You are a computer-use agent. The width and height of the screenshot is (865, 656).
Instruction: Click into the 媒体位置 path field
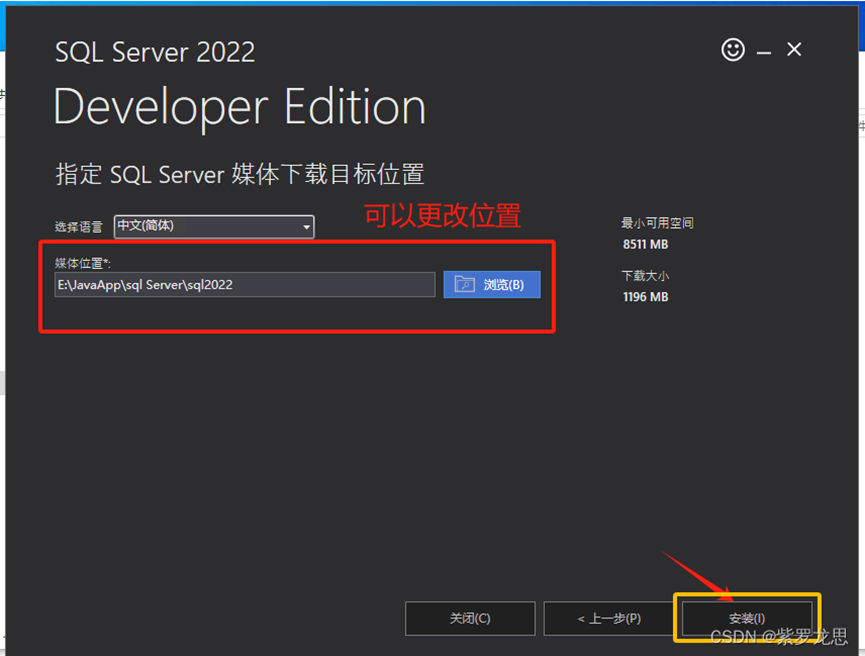click(x=244, y=285)
